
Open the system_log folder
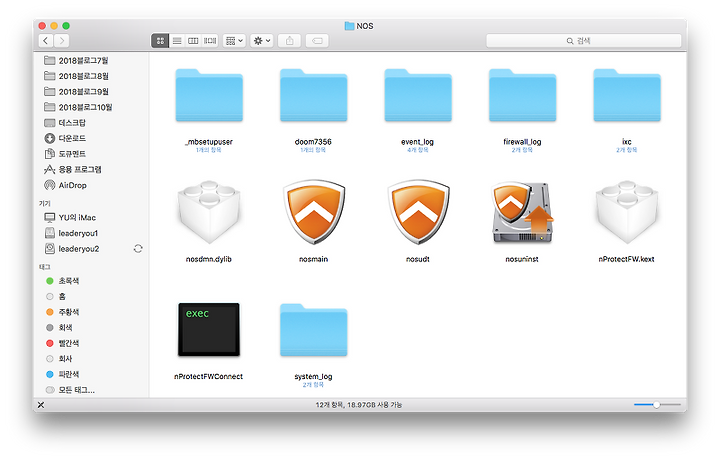click(314, 330)
